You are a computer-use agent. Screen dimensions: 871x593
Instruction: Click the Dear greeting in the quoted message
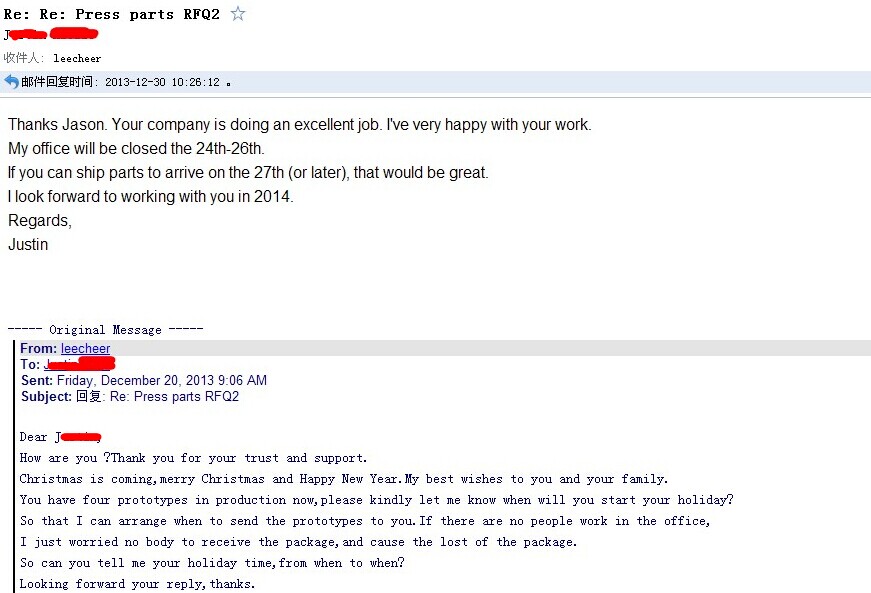(x=61, y=437)
